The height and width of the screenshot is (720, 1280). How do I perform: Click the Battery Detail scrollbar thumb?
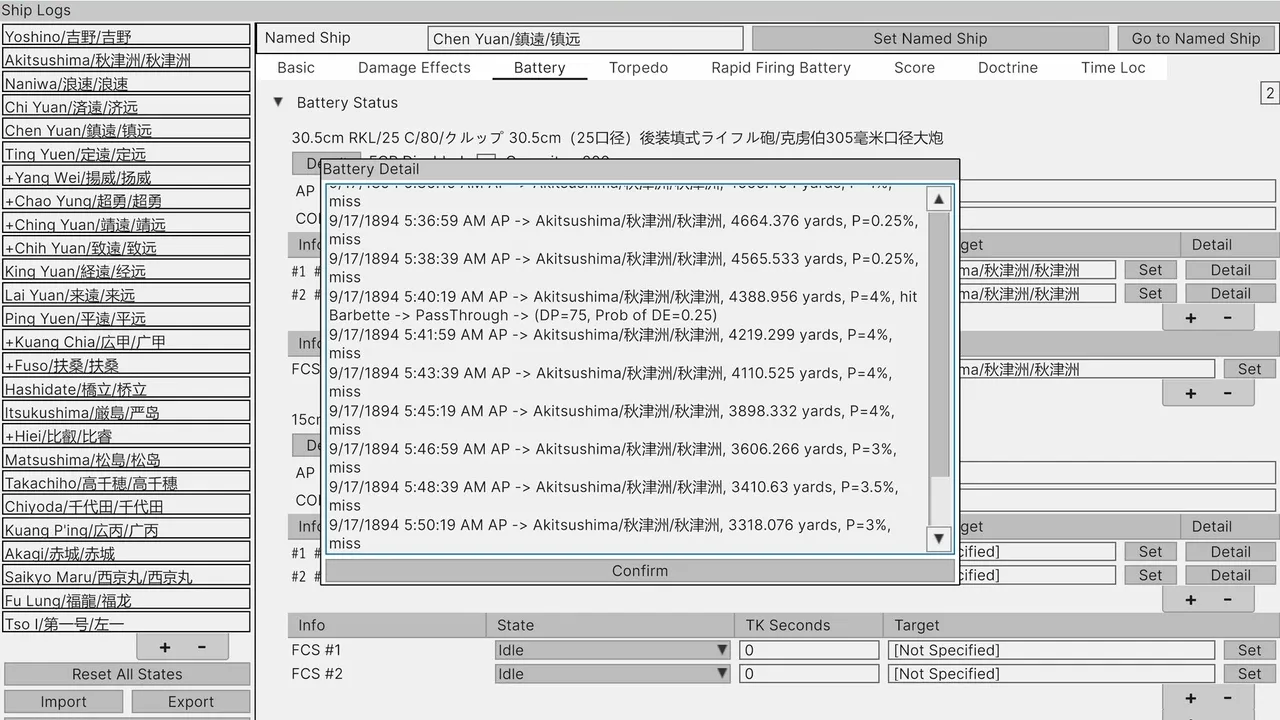[939, 344]
